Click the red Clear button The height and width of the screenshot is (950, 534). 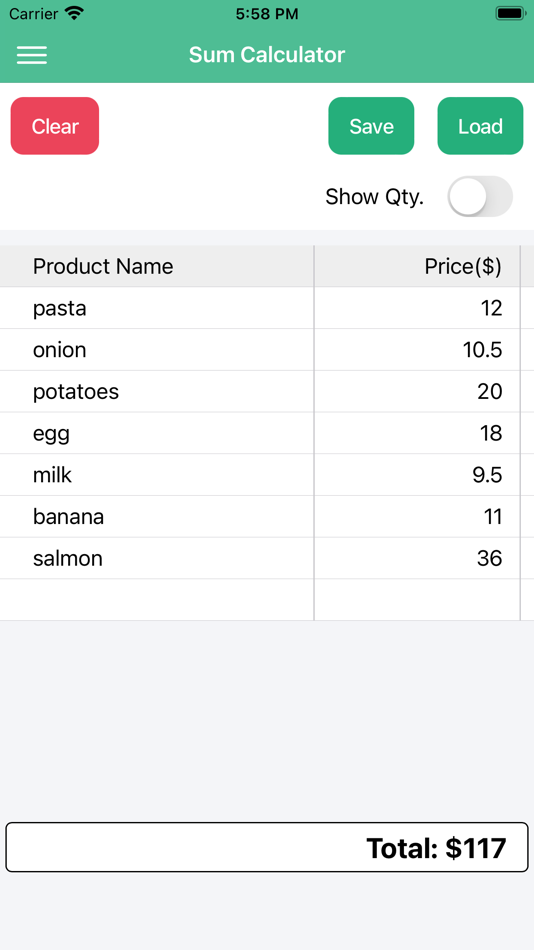[55, 126]
